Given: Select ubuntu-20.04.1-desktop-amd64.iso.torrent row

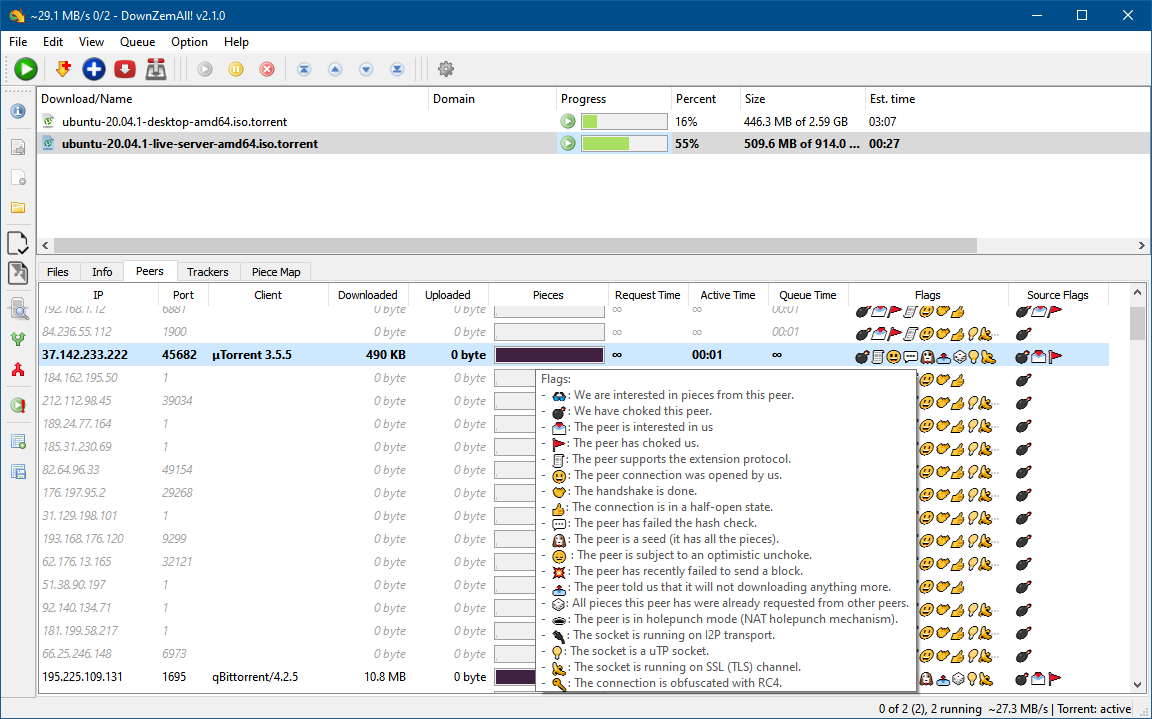Looking at the screenshot, I should click(594, 121).
